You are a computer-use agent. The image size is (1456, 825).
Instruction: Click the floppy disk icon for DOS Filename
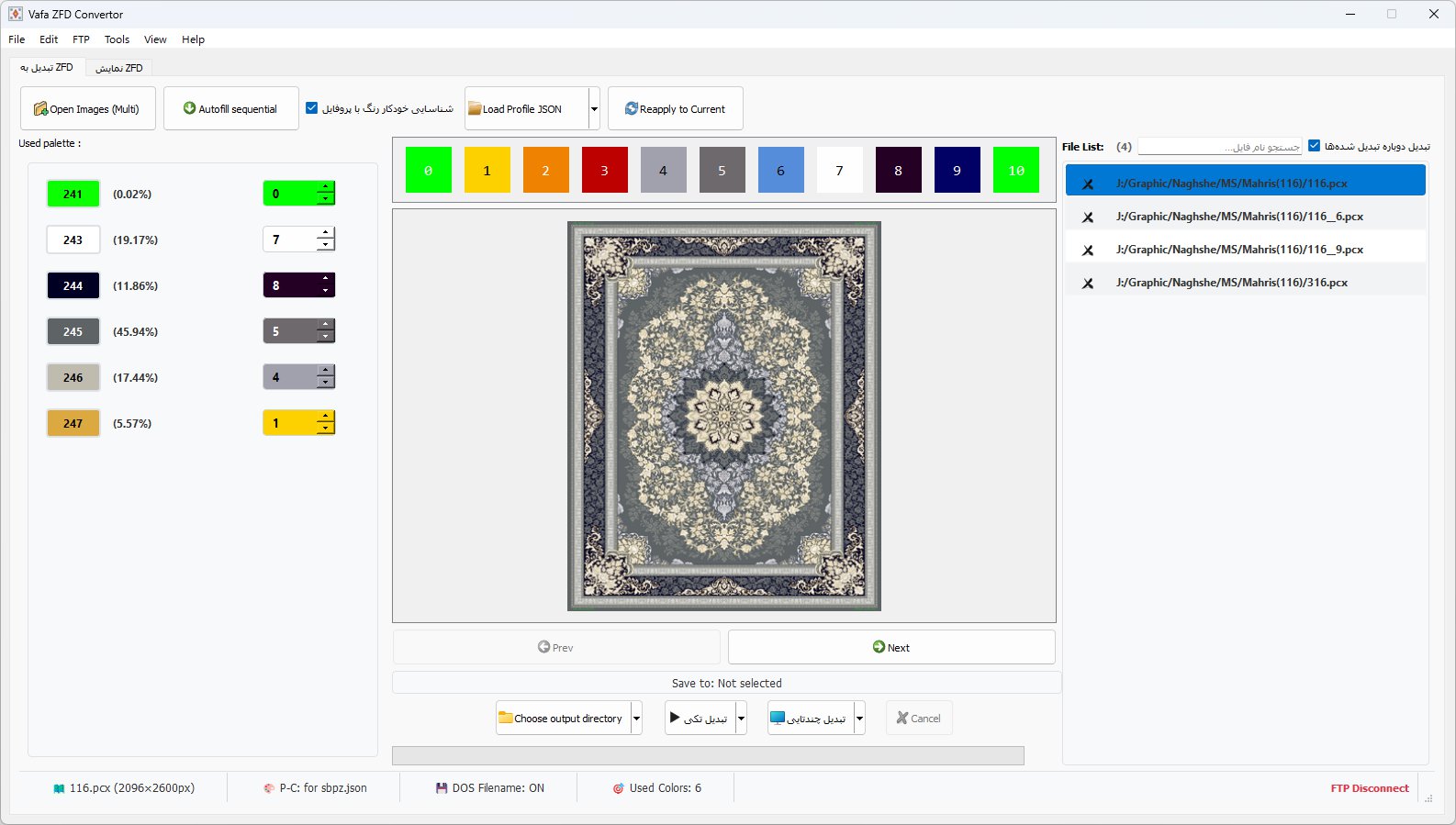click(442, 788)
